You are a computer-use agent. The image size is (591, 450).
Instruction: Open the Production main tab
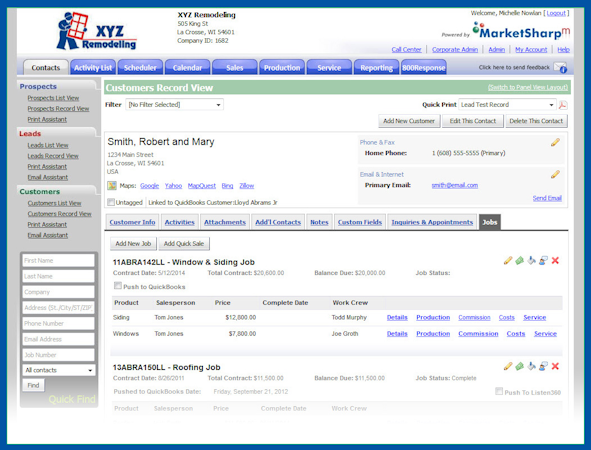point(282,67)
